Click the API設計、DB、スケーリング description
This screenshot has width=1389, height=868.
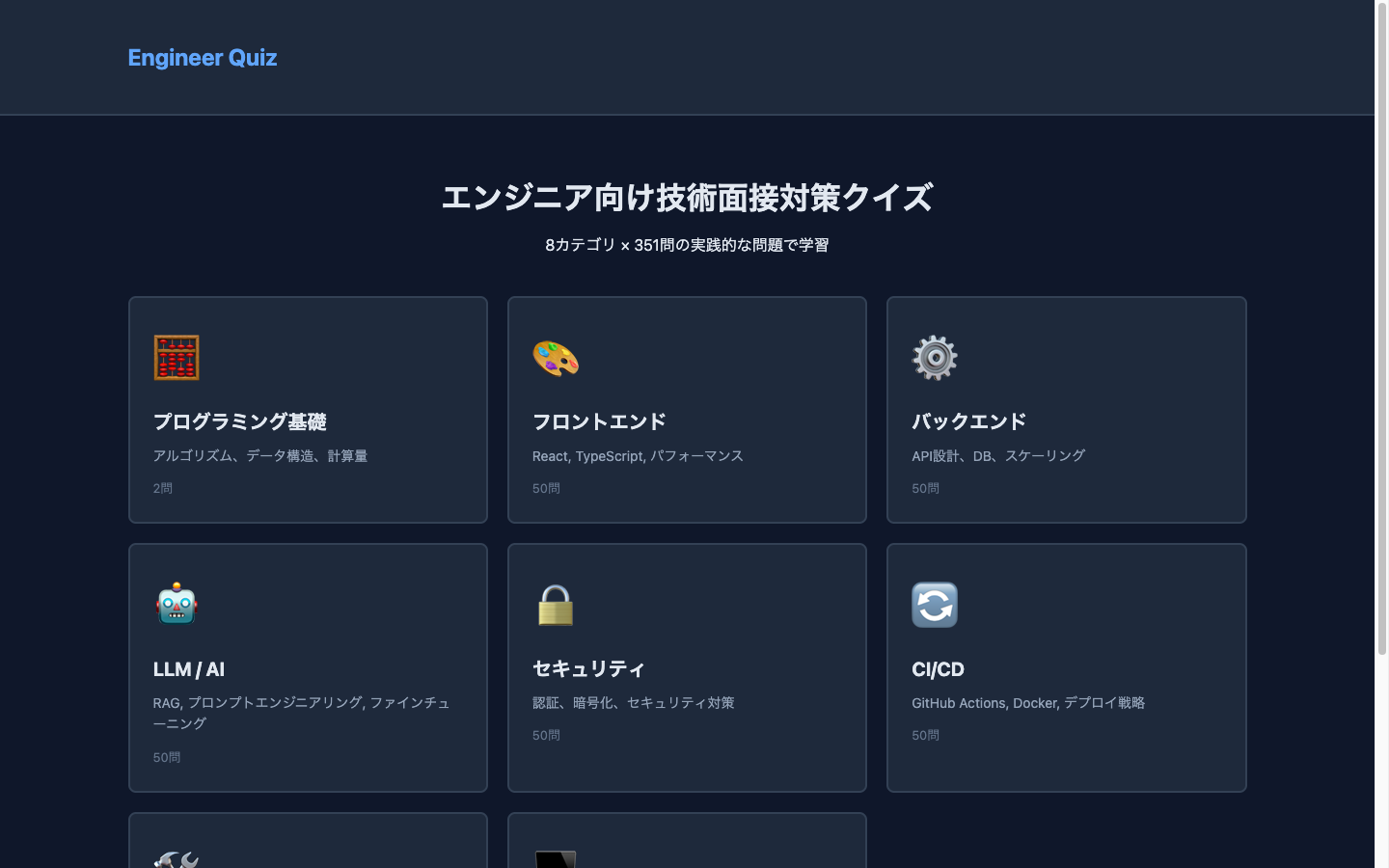(x=998, y=455)
